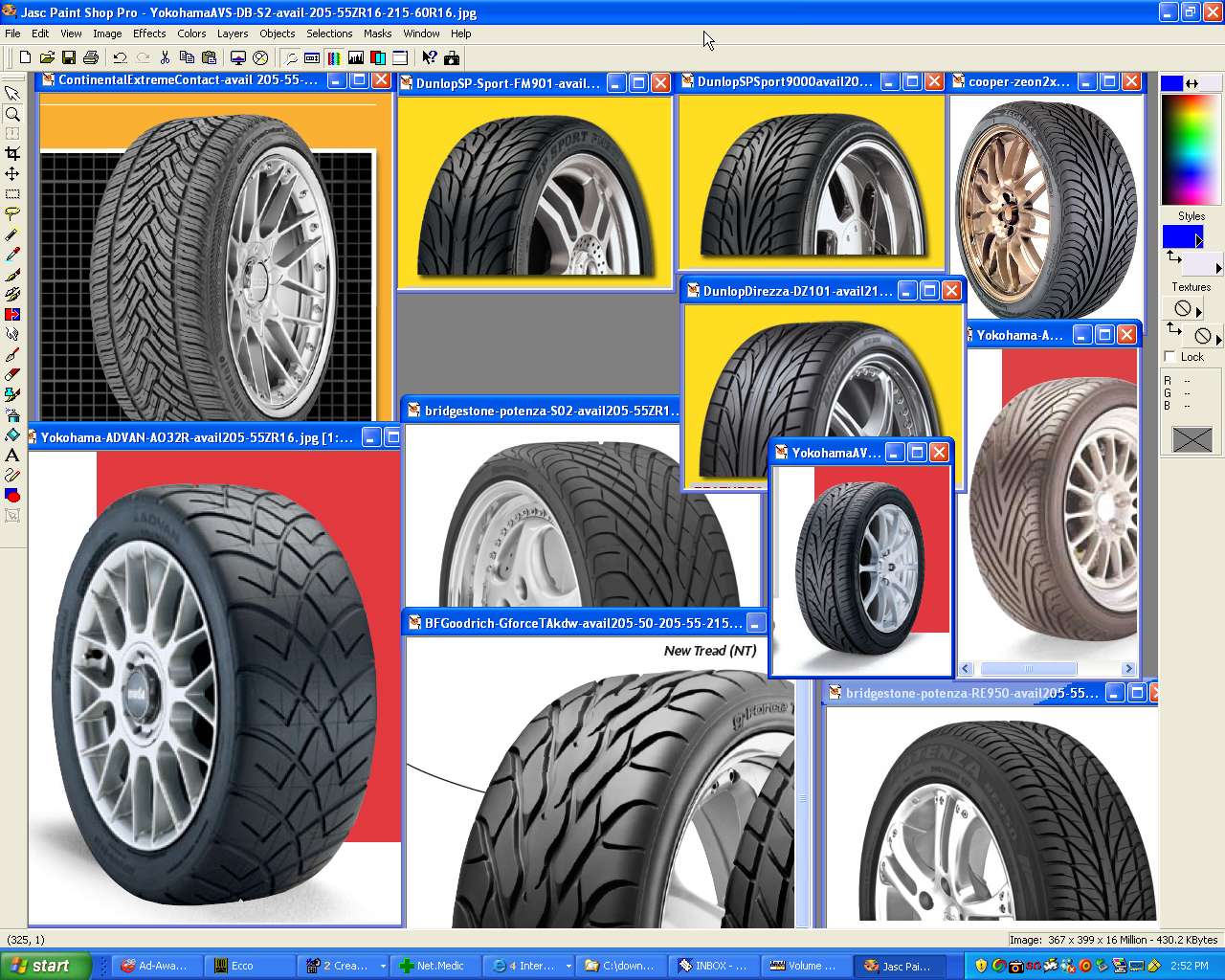This screenshot has height=980, width=1225.
Task: Click the camera Start Capture icon
Action: point(452,57)
